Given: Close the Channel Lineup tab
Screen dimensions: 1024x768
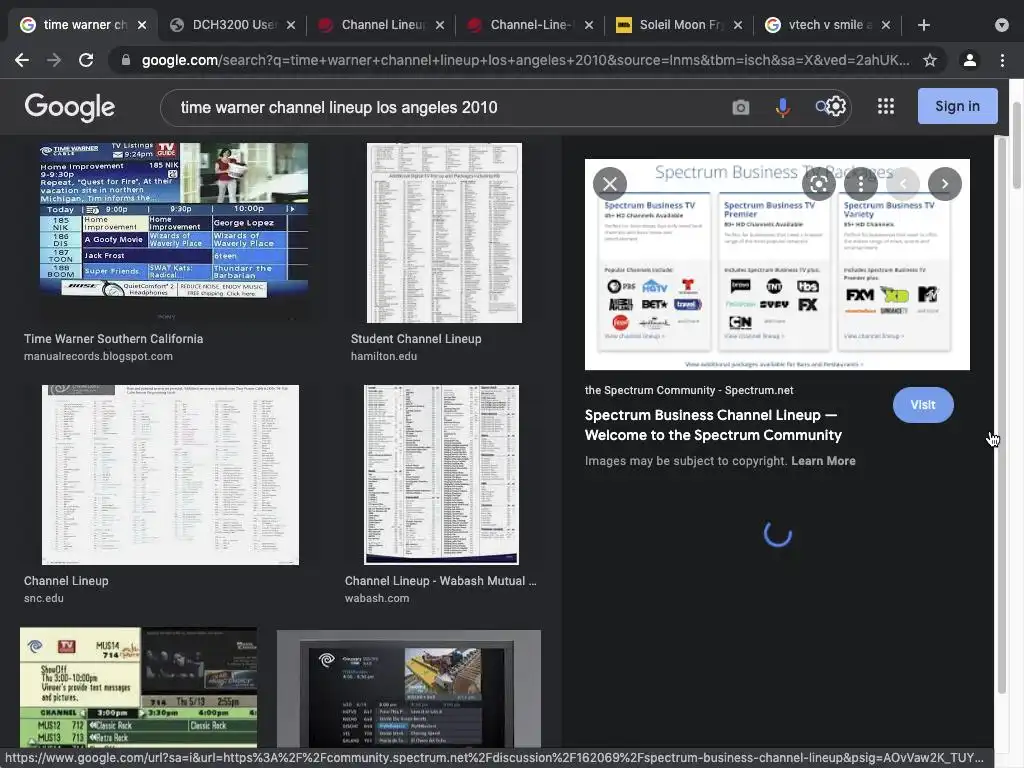Looking at the screenshot, I should 440,25.
